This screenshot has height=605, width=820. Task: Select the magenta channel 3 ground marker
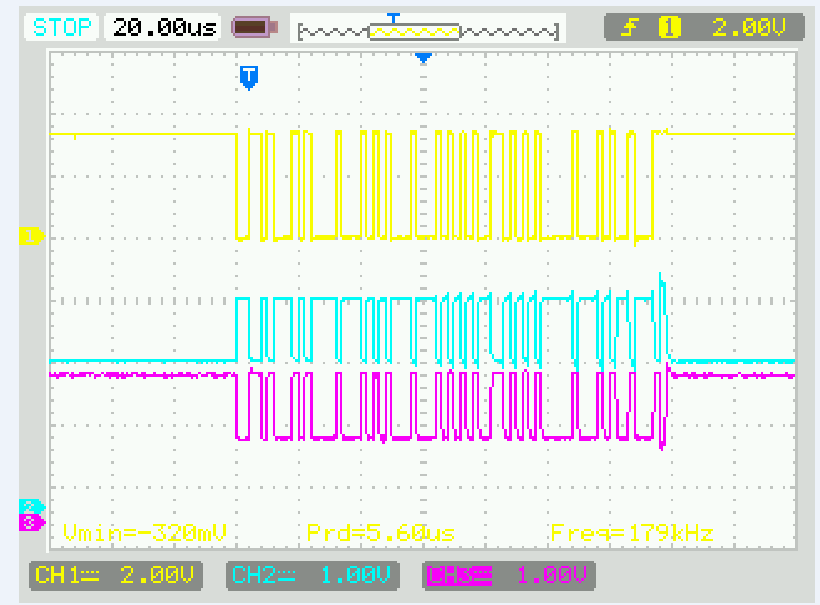tap(28, 523)
